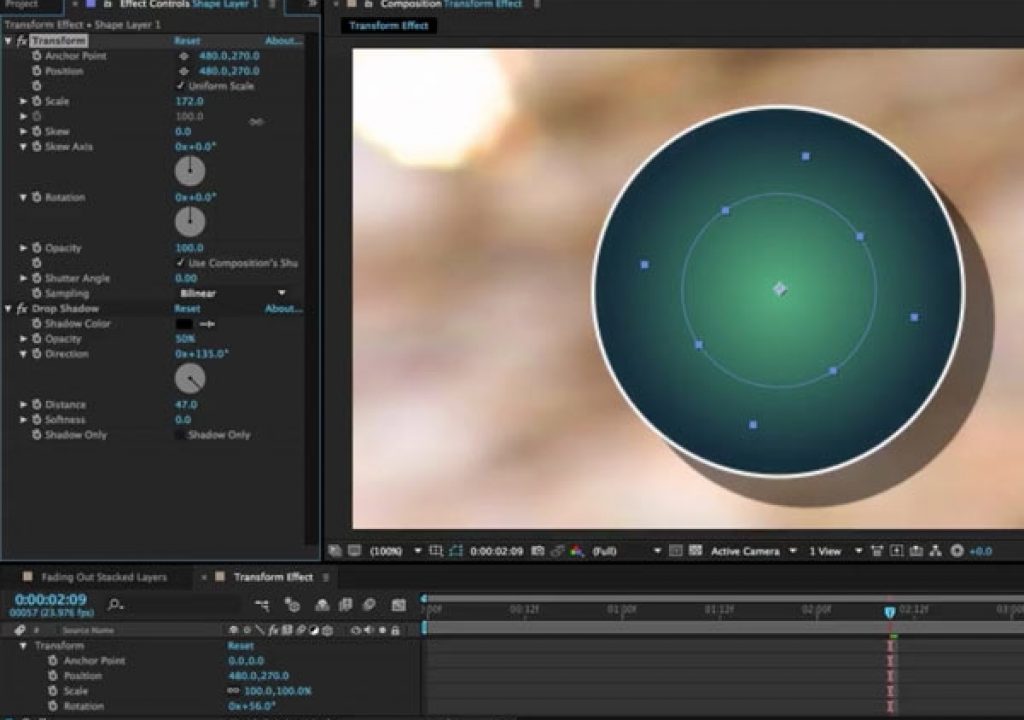Toggle Rotation stopwatch in the timeline
This screenshot has width=1024, height=720.
click(53, 706)
